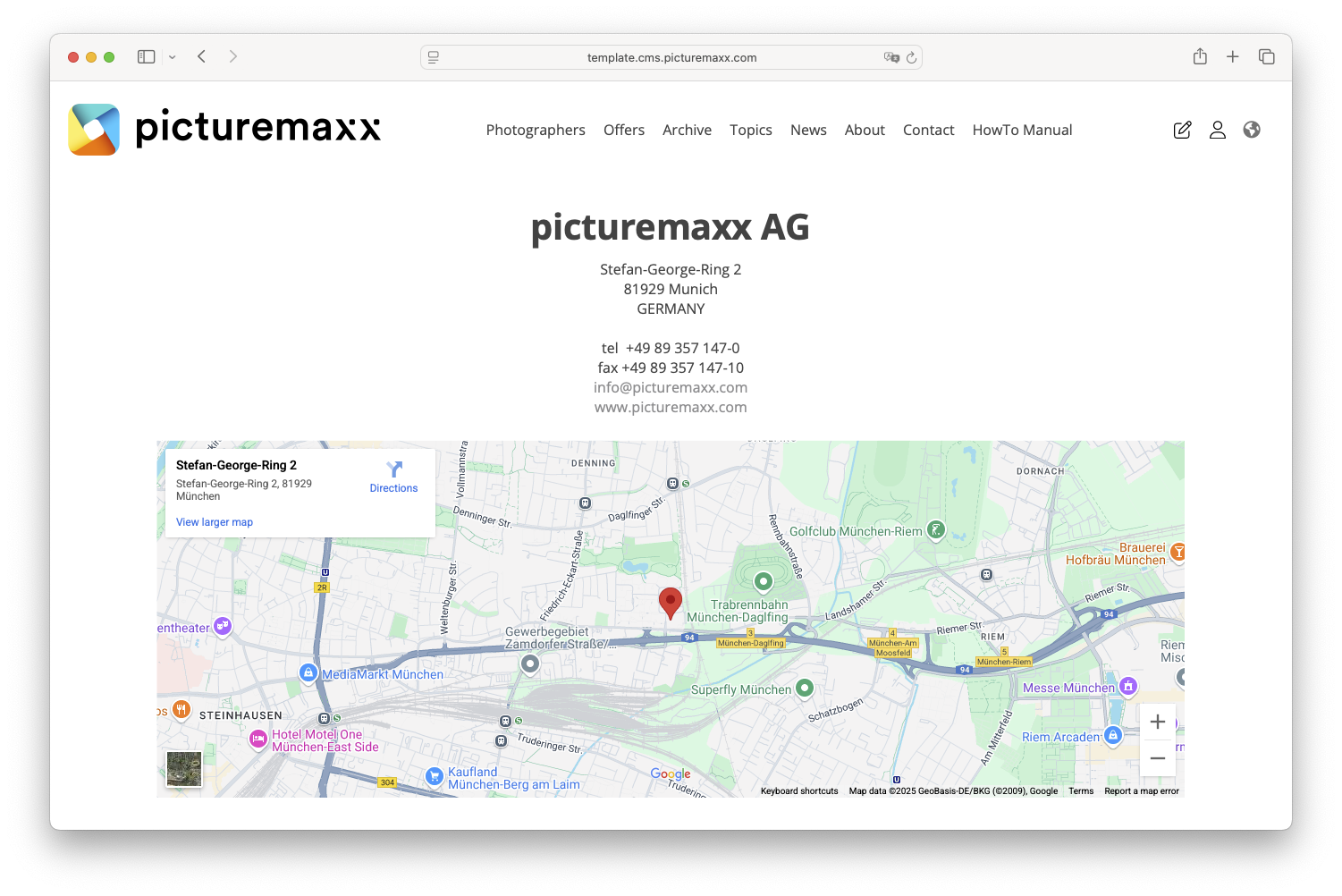The image size is (1342, 896).
Task: Open the www.picturemaxx.com link
Action: click(x=671, y=407)
